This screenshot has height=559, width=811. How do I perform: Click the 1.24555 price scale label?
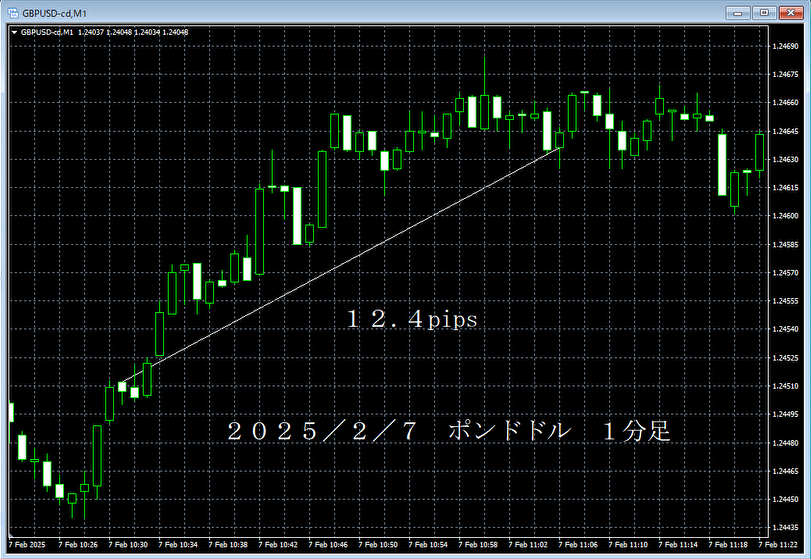[785, 301]
